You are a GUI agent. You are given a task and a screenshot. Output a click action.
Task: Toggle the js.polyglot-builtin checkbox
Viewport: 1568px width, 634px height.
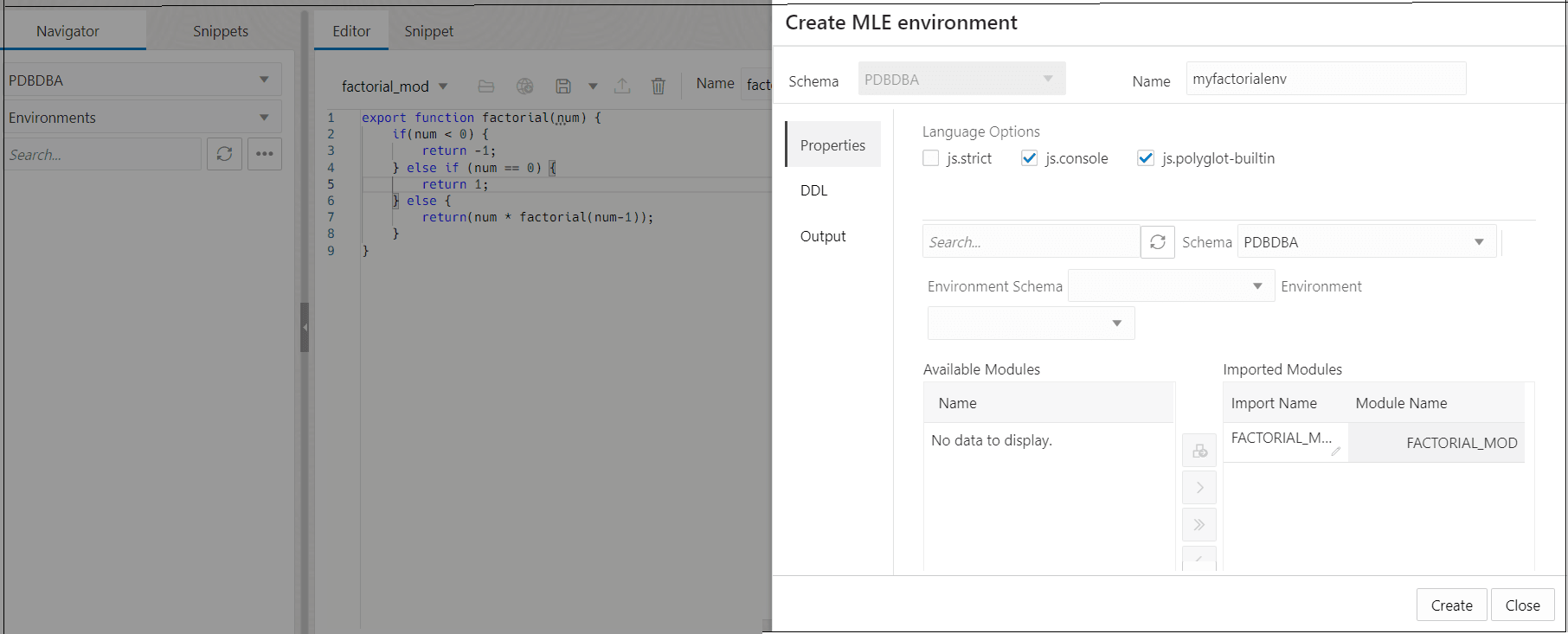(1146, 158)
